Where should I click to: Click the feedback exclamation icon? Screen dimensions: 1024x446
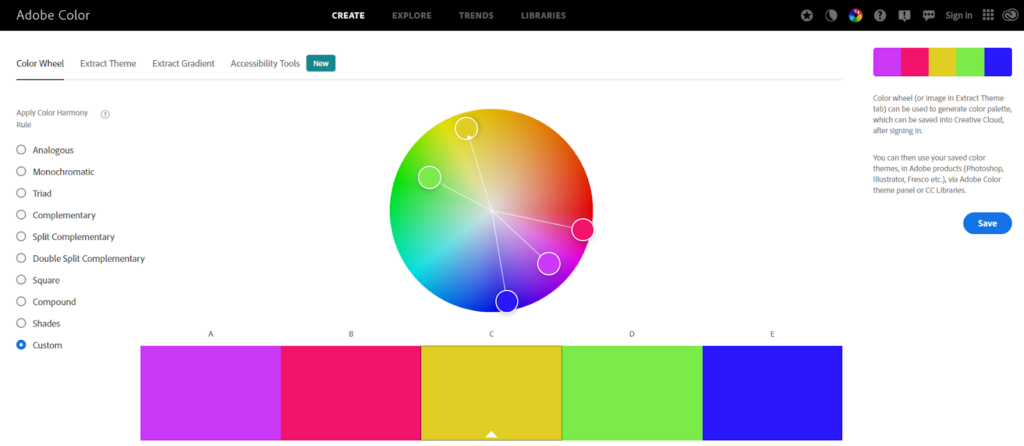904,16
